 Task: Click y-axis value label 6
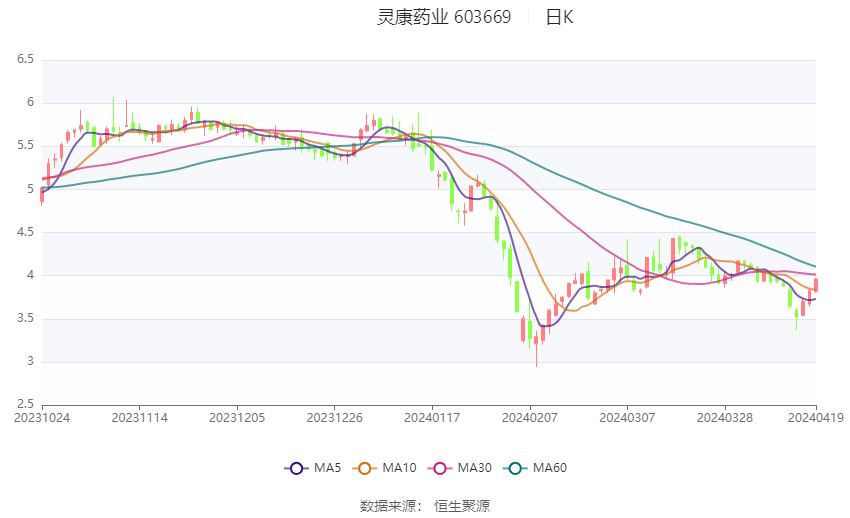[x=30, y=102]
